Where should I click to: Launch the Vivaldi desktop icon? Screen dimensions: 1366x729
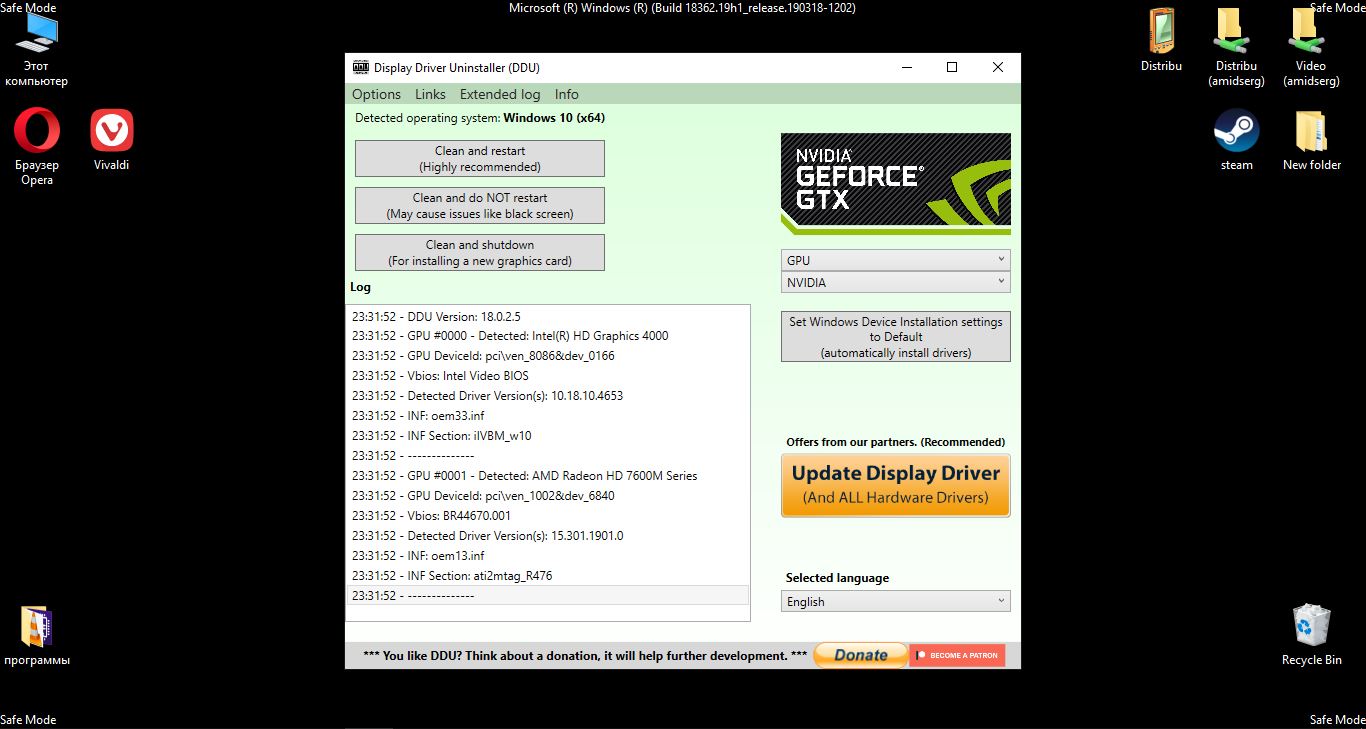(111, 140)
